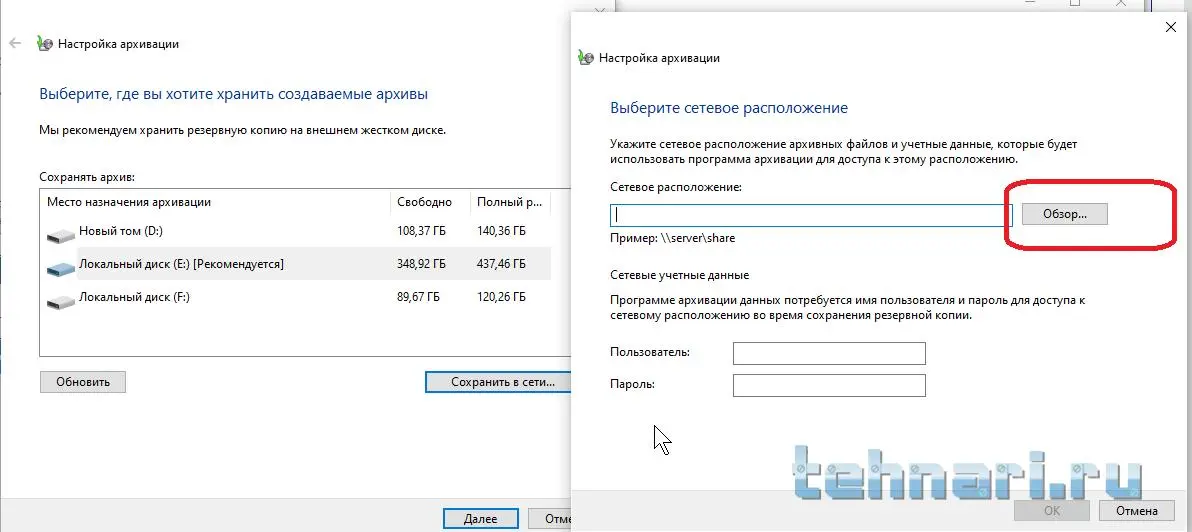Click into the Пользователь input field

click(x=829, y=353)
